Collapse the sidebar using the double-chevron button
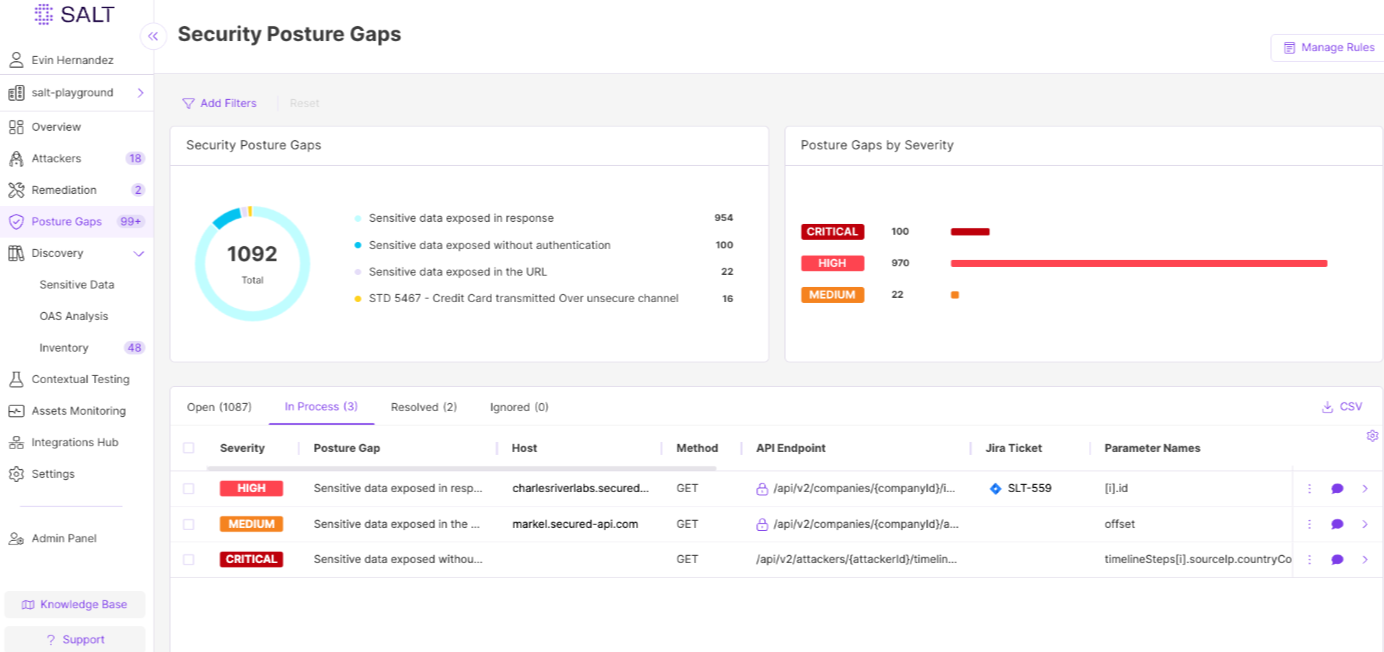The width and height of the screenshot is (1384, 652). (153, 36)
